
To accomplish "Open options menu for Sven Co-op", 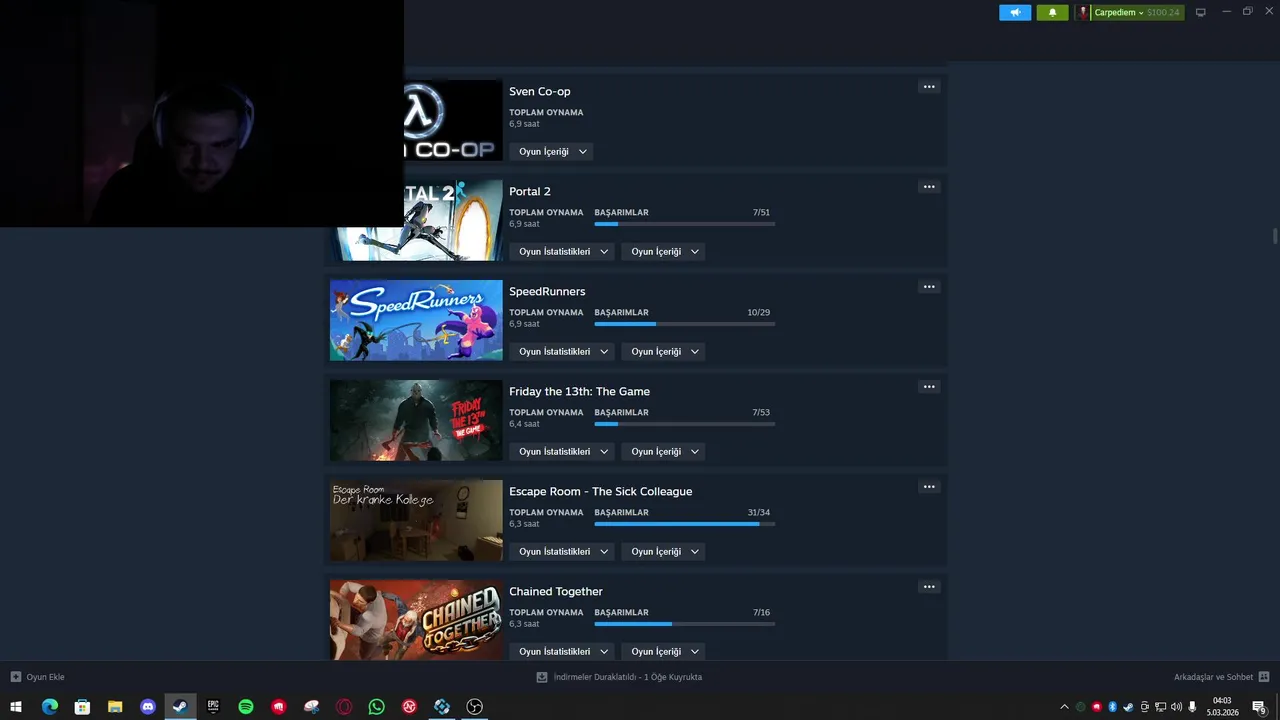I will point(929,87).
